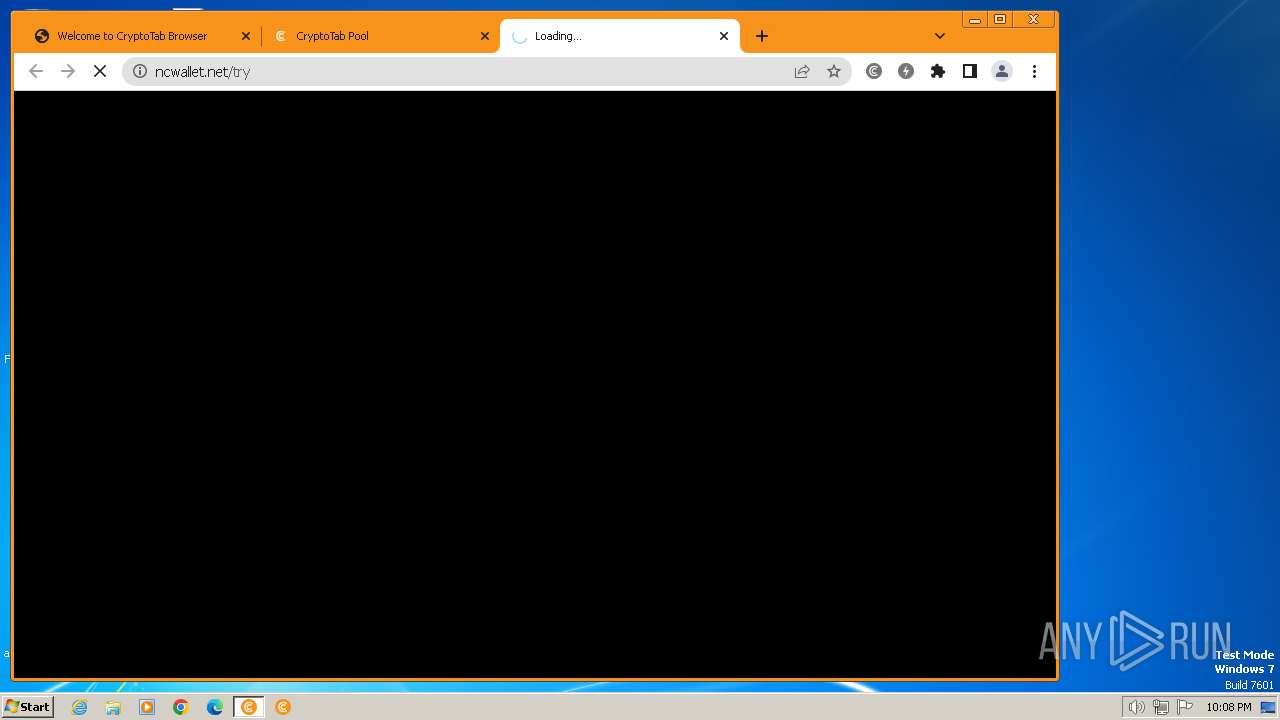The image size is (1280, 720).
Task: Toggle the browser side panel
Action: [x=970, y=71]
